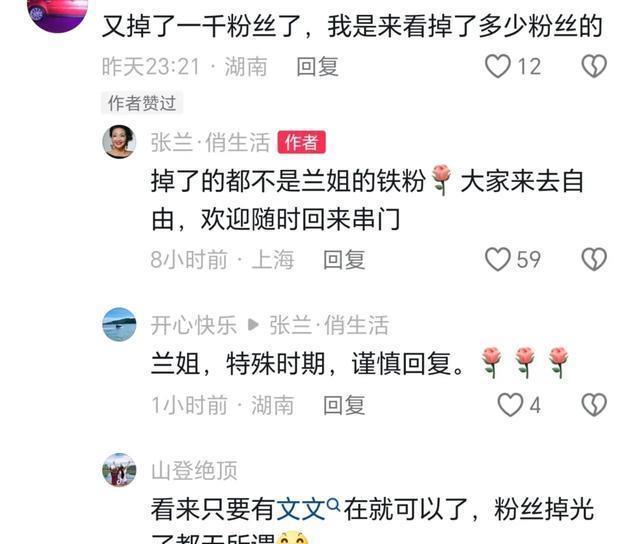Open replied-to user 张兰·俏生活 after arrow
Viewport: 640px width, 544px height.
coord(329,325)
